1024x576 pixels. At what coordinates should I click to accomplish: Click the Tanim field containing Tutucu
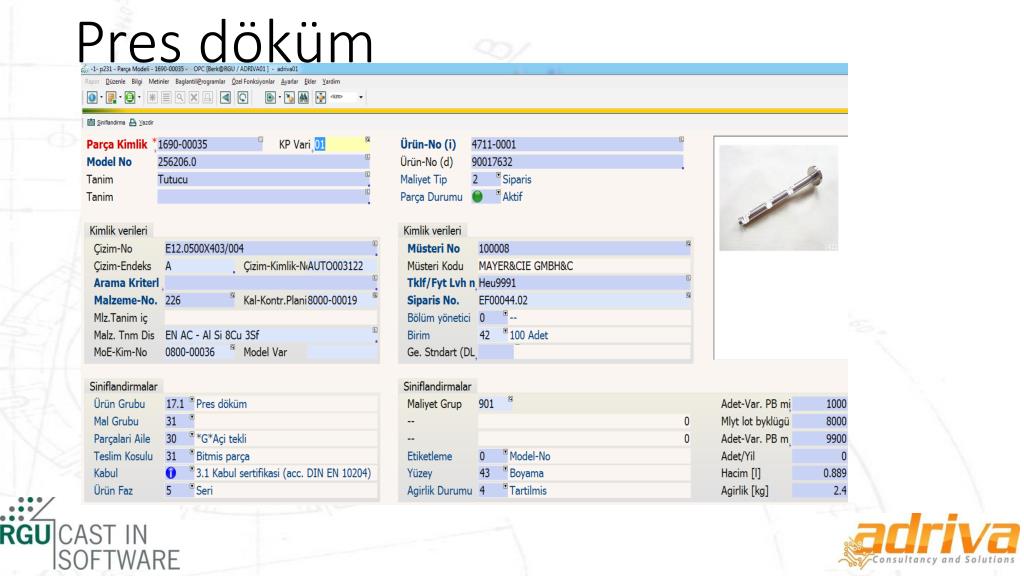[x=263, y=179]
